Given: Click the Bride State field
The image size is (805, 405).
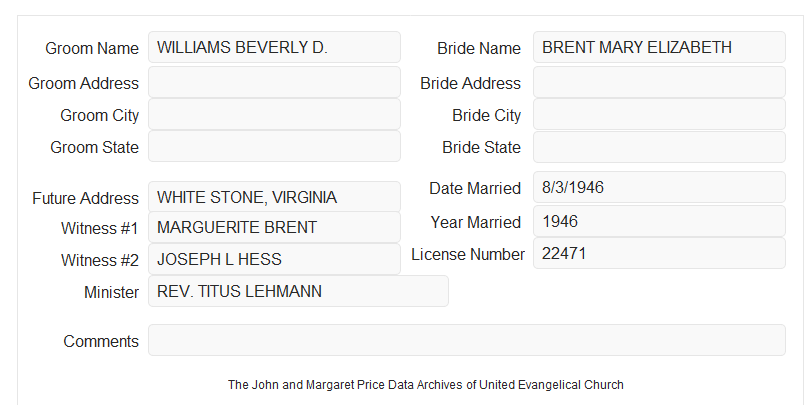Looking at the screenshot, I should (x=659, y=147).
